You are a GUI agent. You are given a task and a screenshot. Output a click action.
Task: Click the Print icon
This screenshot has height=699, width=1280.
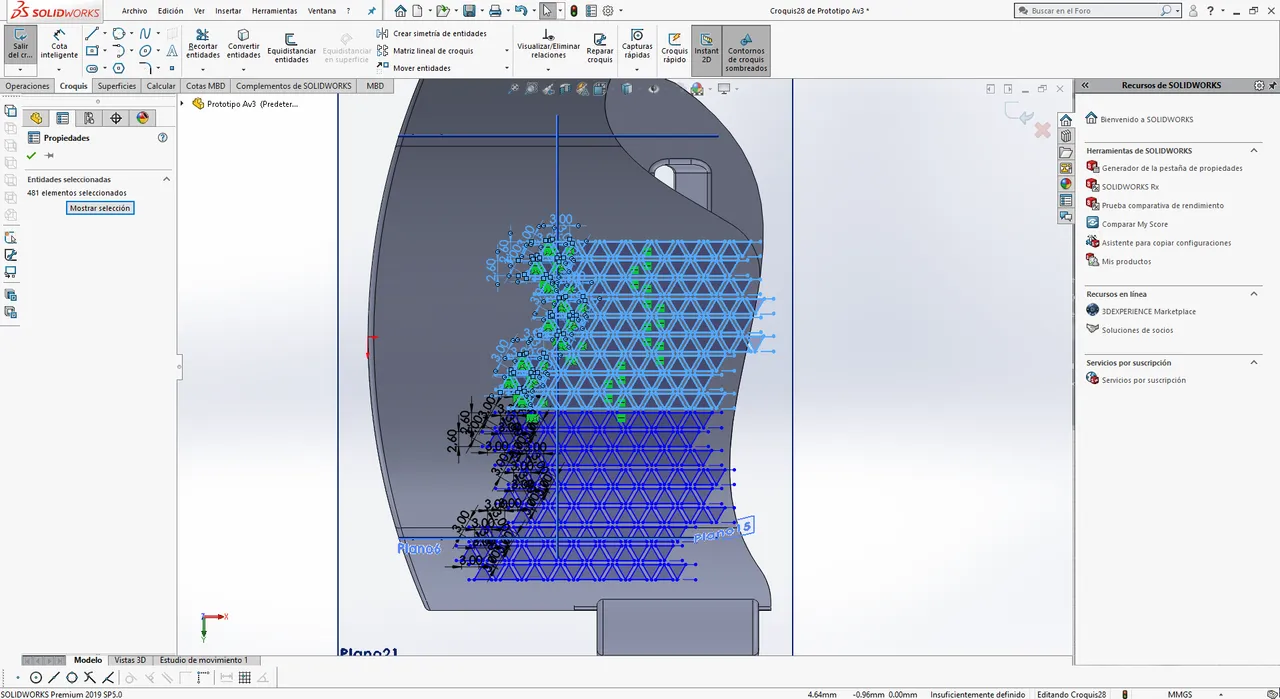click(x=494, y=11)
